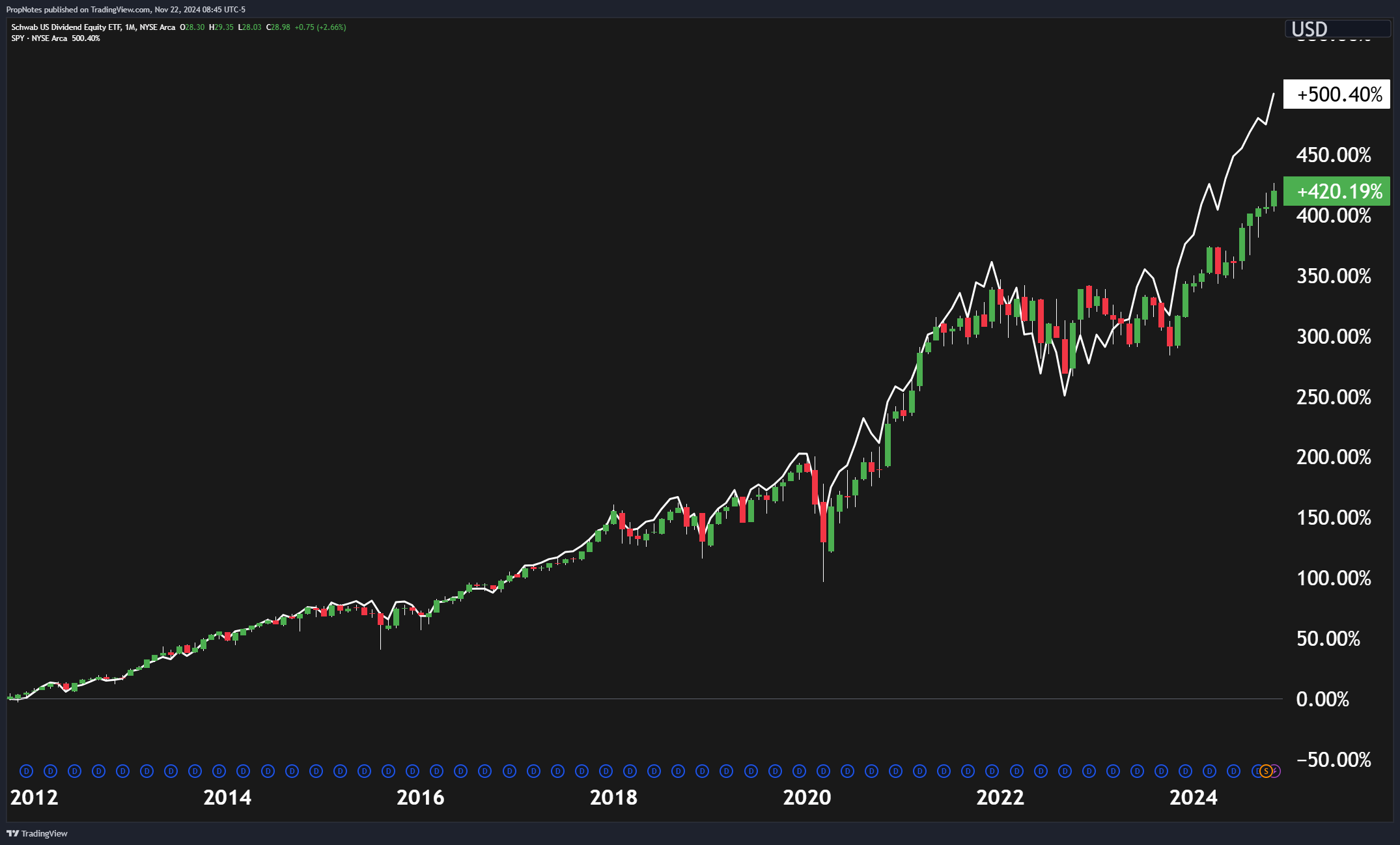Viewport: 1400px width, 845px height.
Task: Click the Schwab US Dividend Equity ETF legend title
Action: click(65, 27)
